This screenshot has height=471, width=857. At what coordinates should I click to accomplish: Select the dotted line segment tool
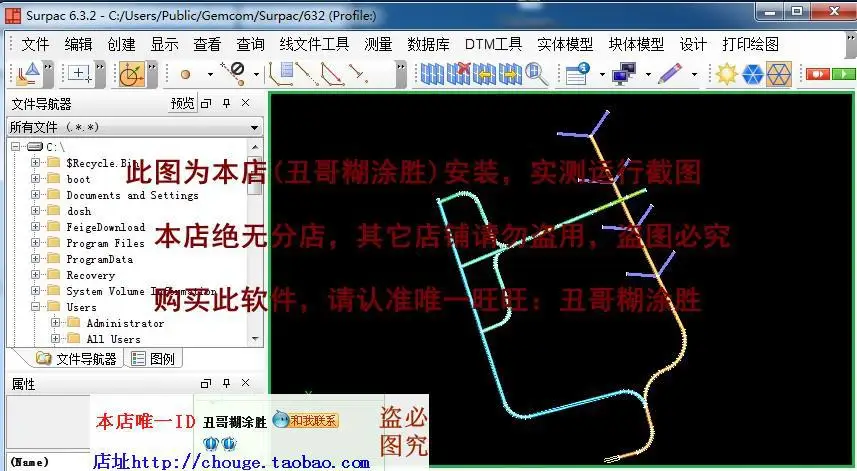click(307, 74)
